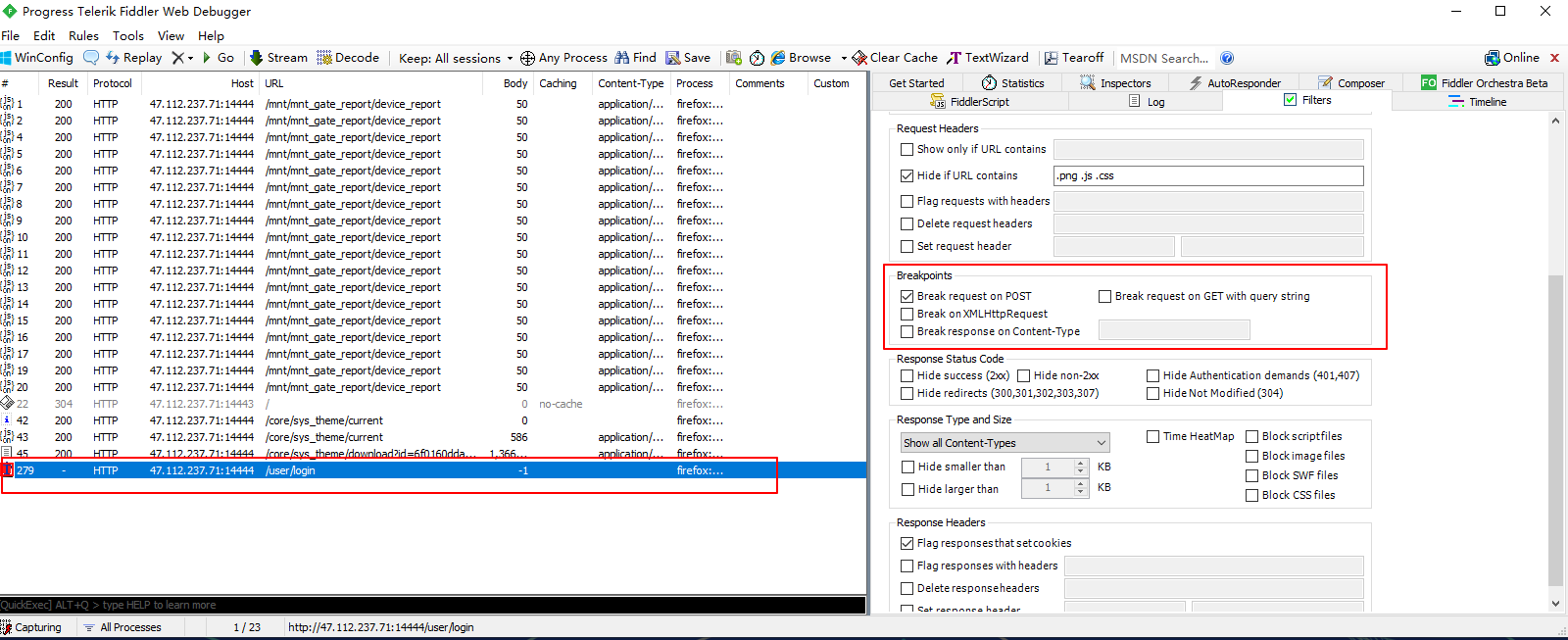1568x640 pixels.
Task: Click the Replay toolbar icon
Action: (x=113, y=58)
